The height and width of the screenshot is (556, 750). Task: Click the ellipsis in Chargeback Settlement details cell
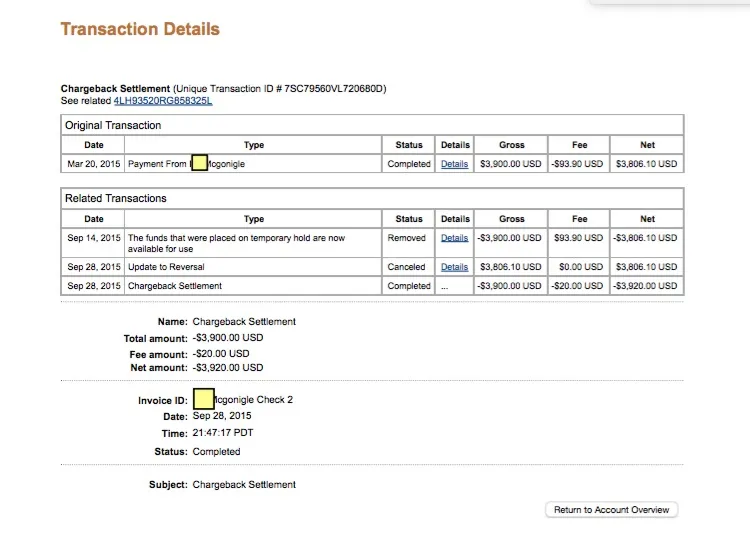445,287
